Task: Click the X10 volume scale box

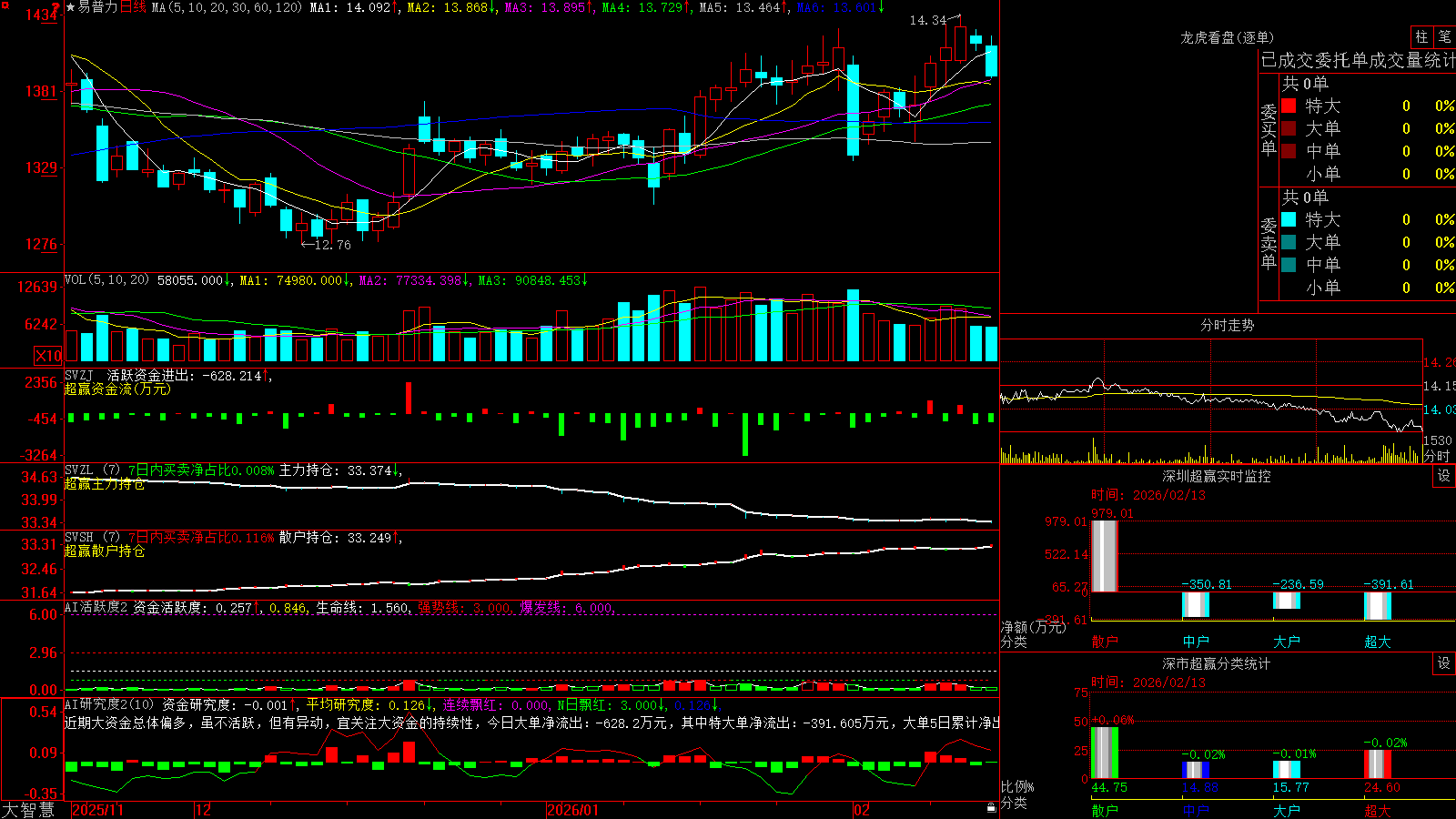Action: 48,356
